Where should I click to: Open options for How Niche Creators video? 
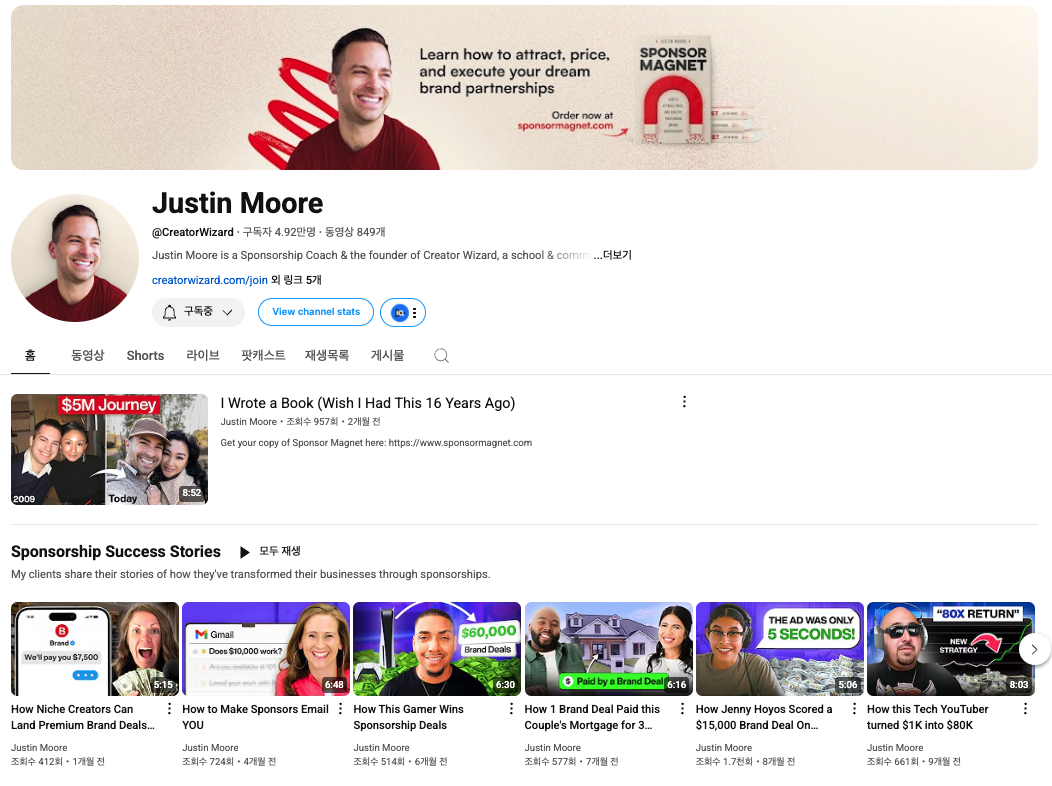(x=169, y=709)
